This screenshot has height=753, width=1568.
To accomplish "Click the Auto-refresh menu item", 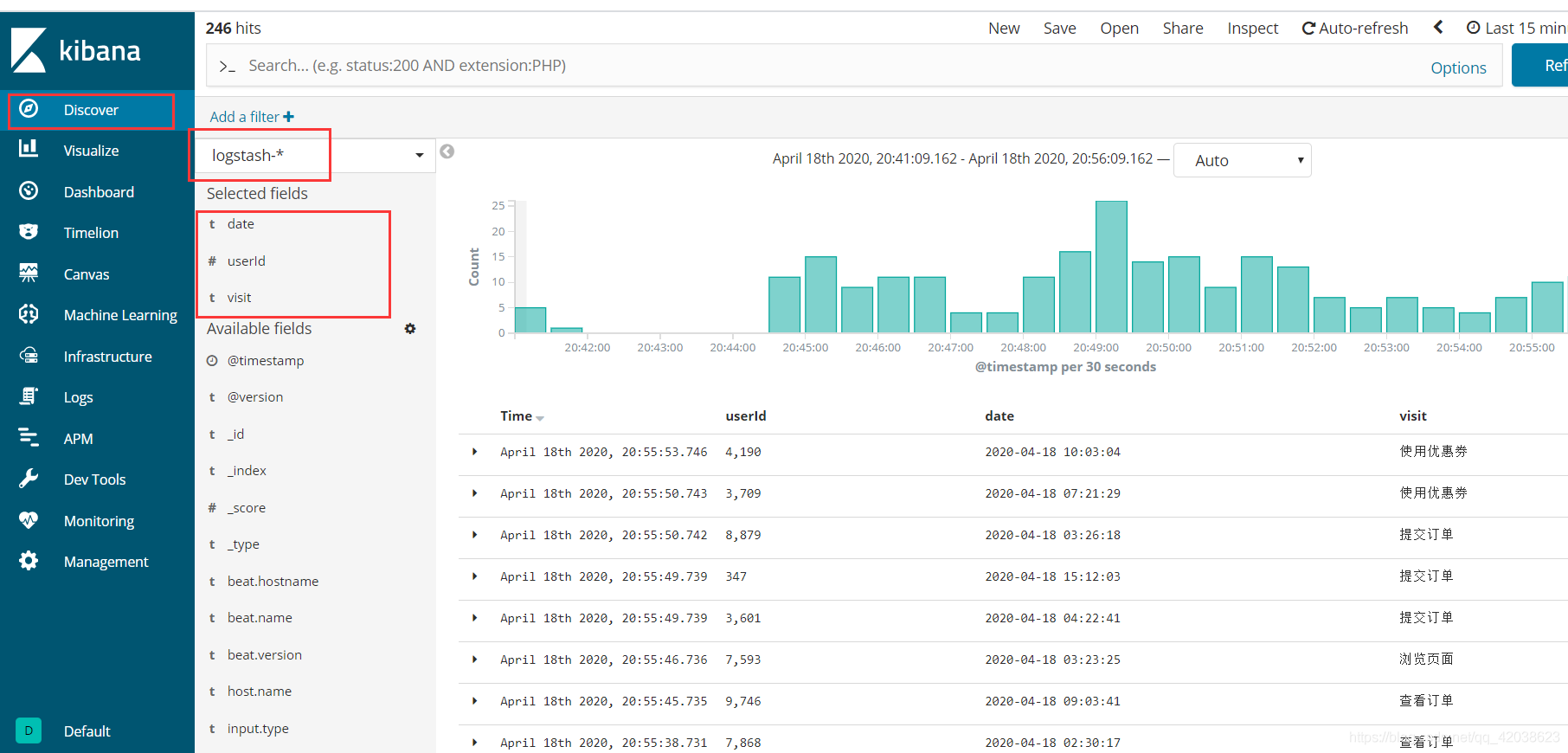I will click(x=1355, y=29).
